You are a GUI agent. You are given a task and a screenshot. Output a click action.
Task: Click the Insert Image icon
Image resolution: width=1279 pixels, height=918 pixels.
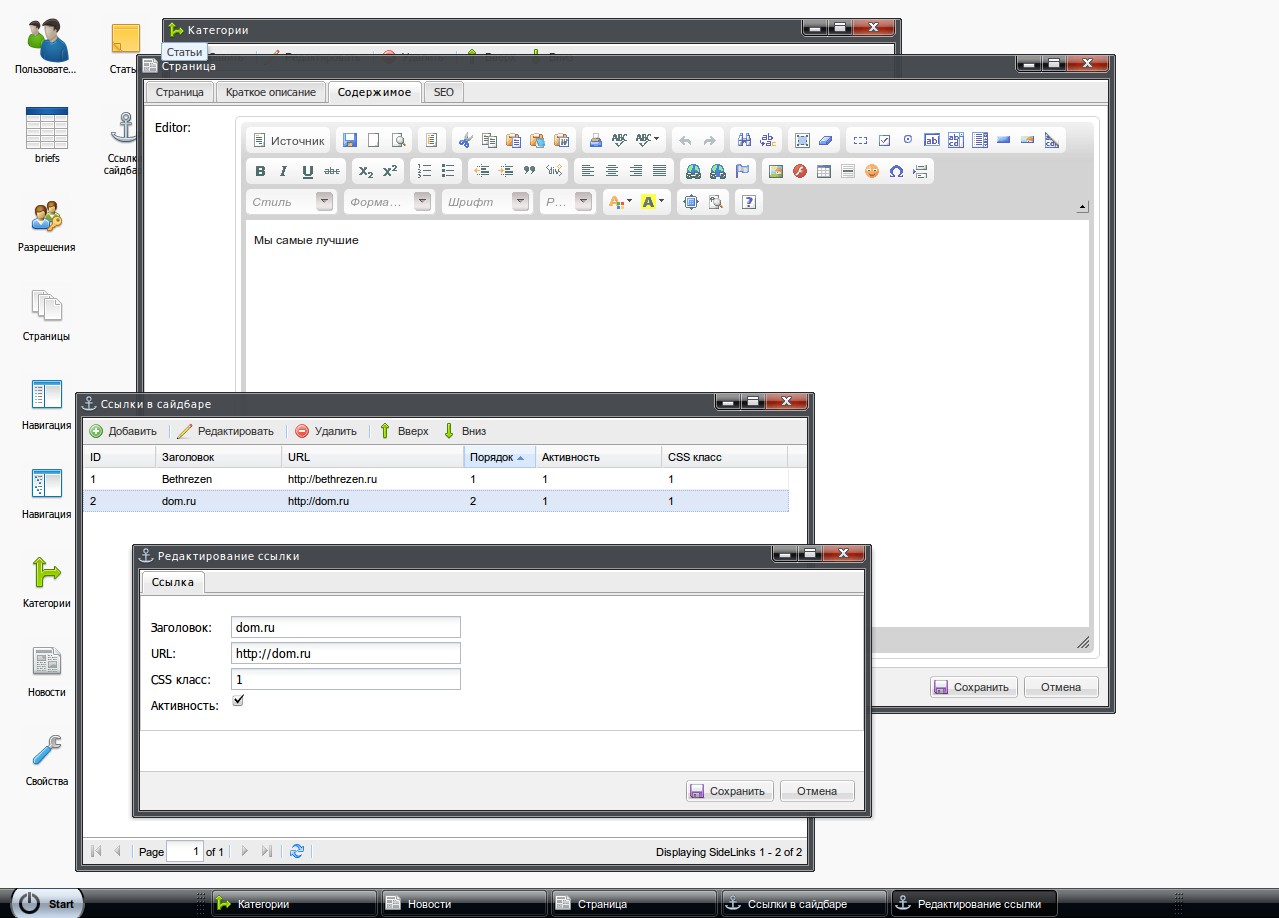pos(776,171)
